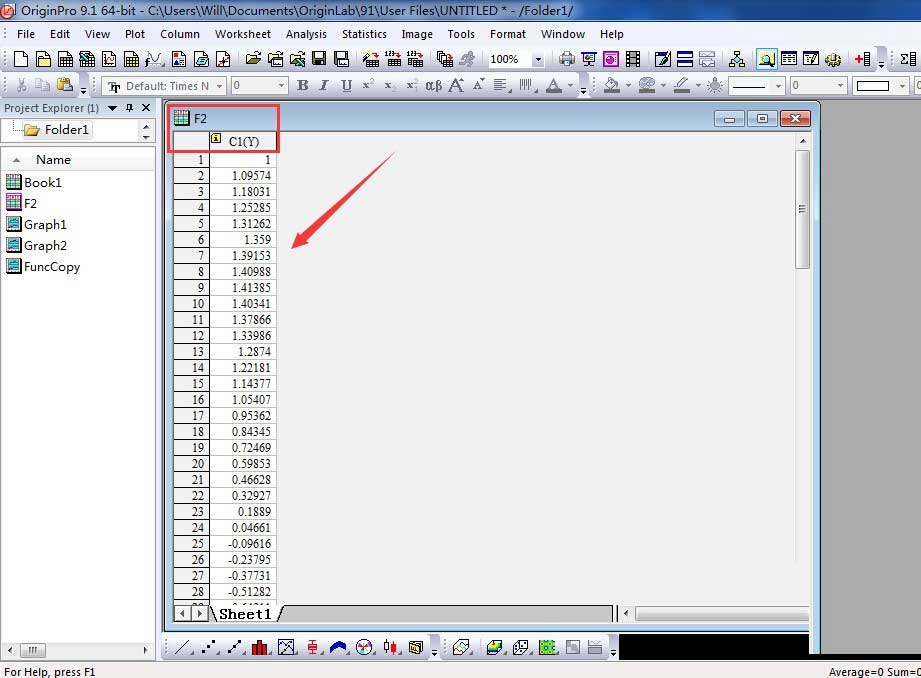Open the Default: Times N font dropdown
921x678 pixels.
(219, 86)
